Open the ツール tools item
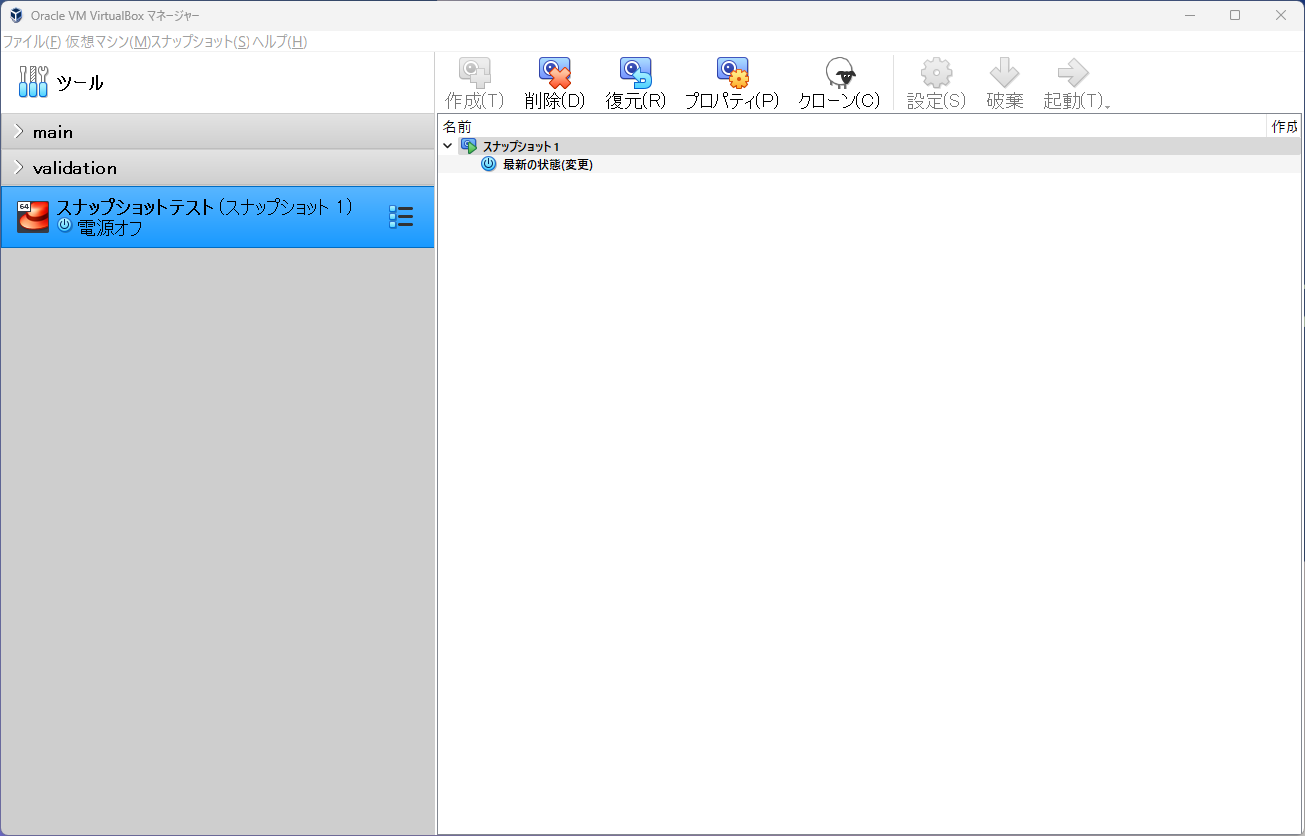This screenshot has height=836, width=1305. (218, 83)
